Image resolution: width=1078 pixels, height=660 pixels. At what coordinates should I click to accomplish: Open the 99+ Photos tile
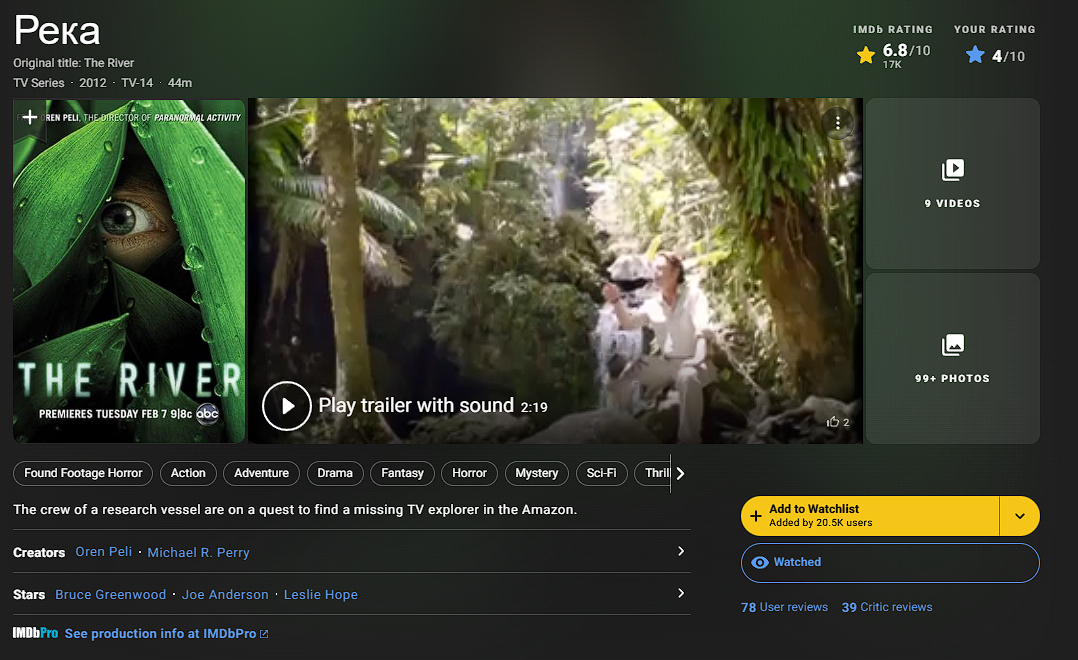pos(952,358)
